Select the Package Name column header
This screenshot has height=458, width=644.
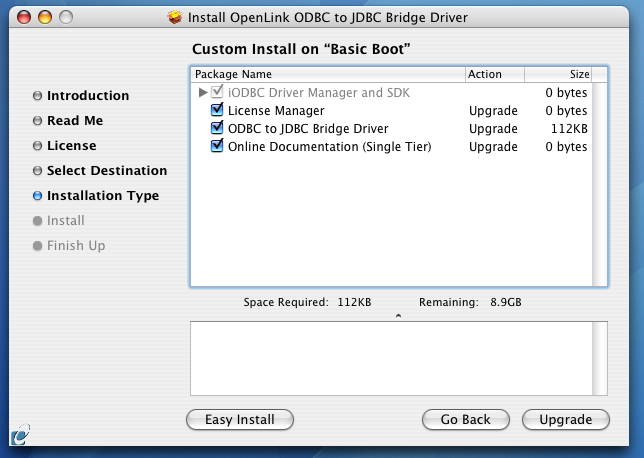tap(328, 74)
